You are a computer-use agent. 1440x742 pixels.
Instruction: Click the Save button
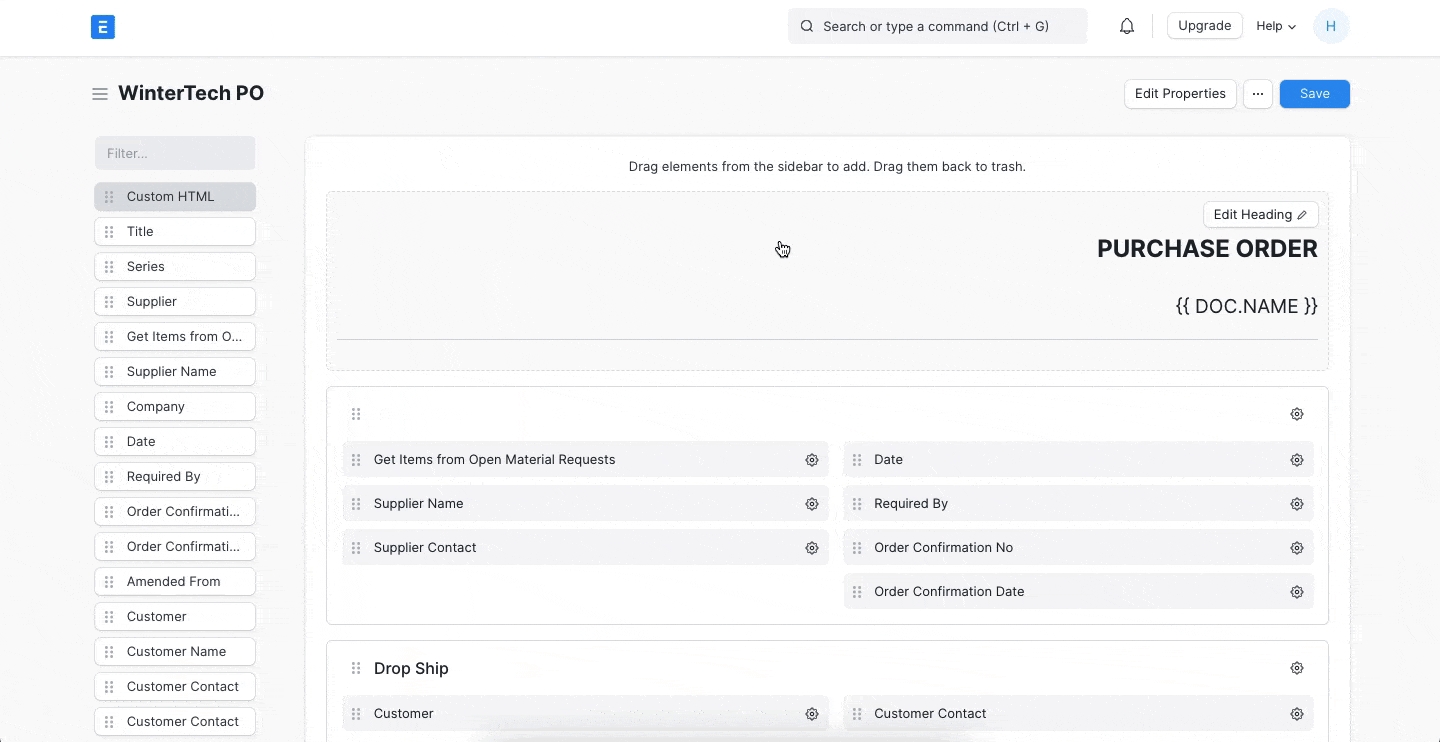pyautogui.click(x=1314, y=94)
